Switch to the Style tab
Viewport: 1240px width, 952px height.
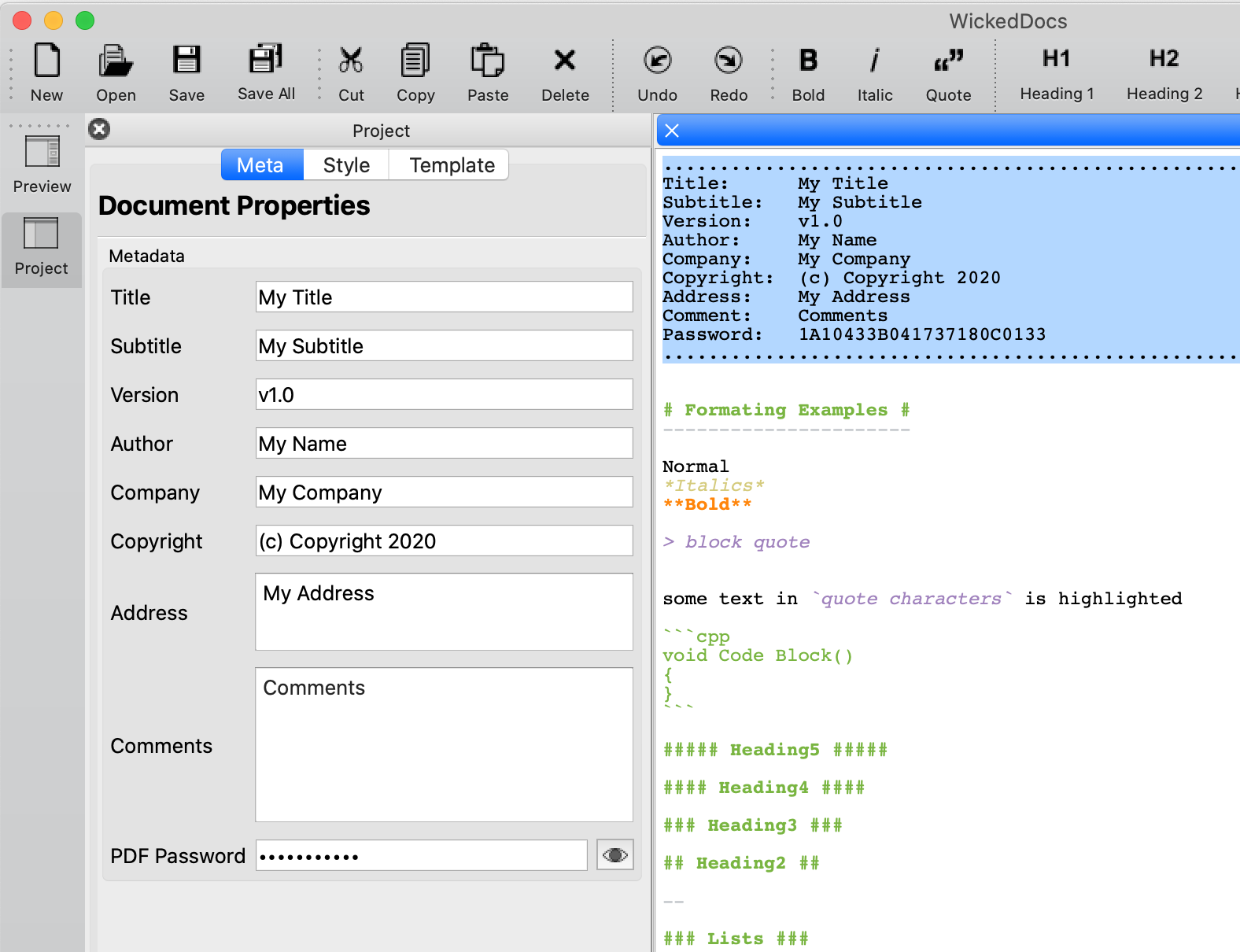[346, 165]
